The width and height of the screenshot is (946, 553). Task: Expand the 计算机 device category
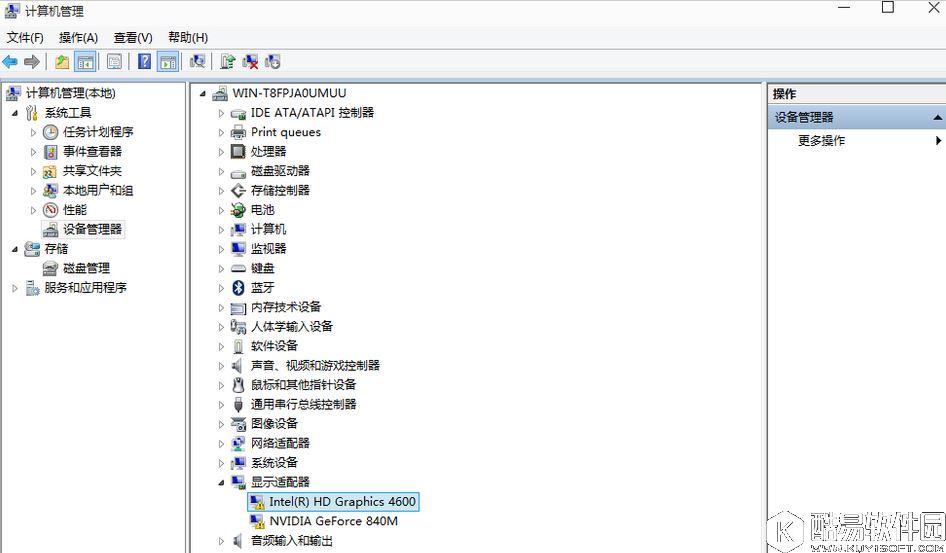click(221, 230)
